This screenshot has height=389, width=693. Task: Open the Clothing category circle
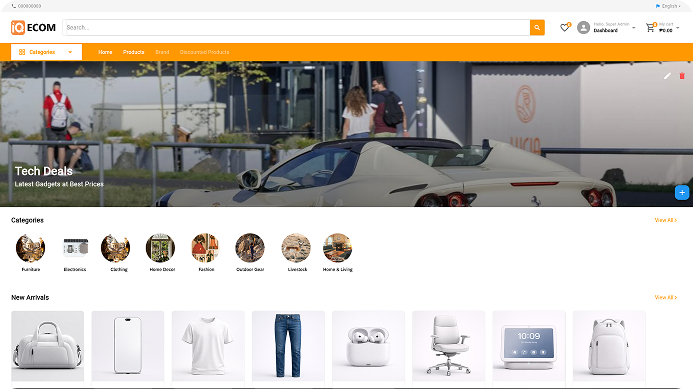point(115,248)
